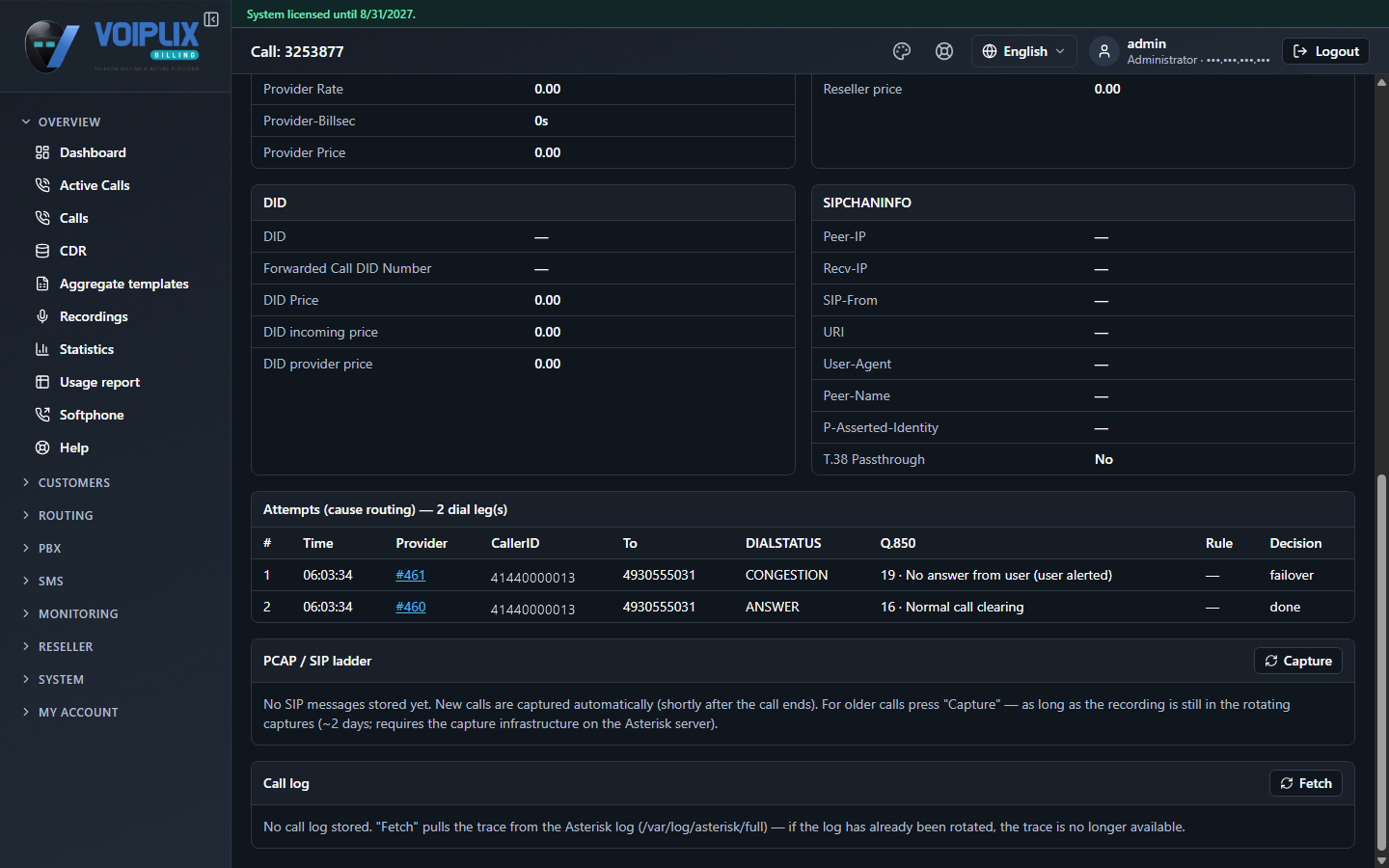This screenshot has height=868, width=1389.
Task: Click the Forwarded Call DID Number label
Action: coord(347,268)
